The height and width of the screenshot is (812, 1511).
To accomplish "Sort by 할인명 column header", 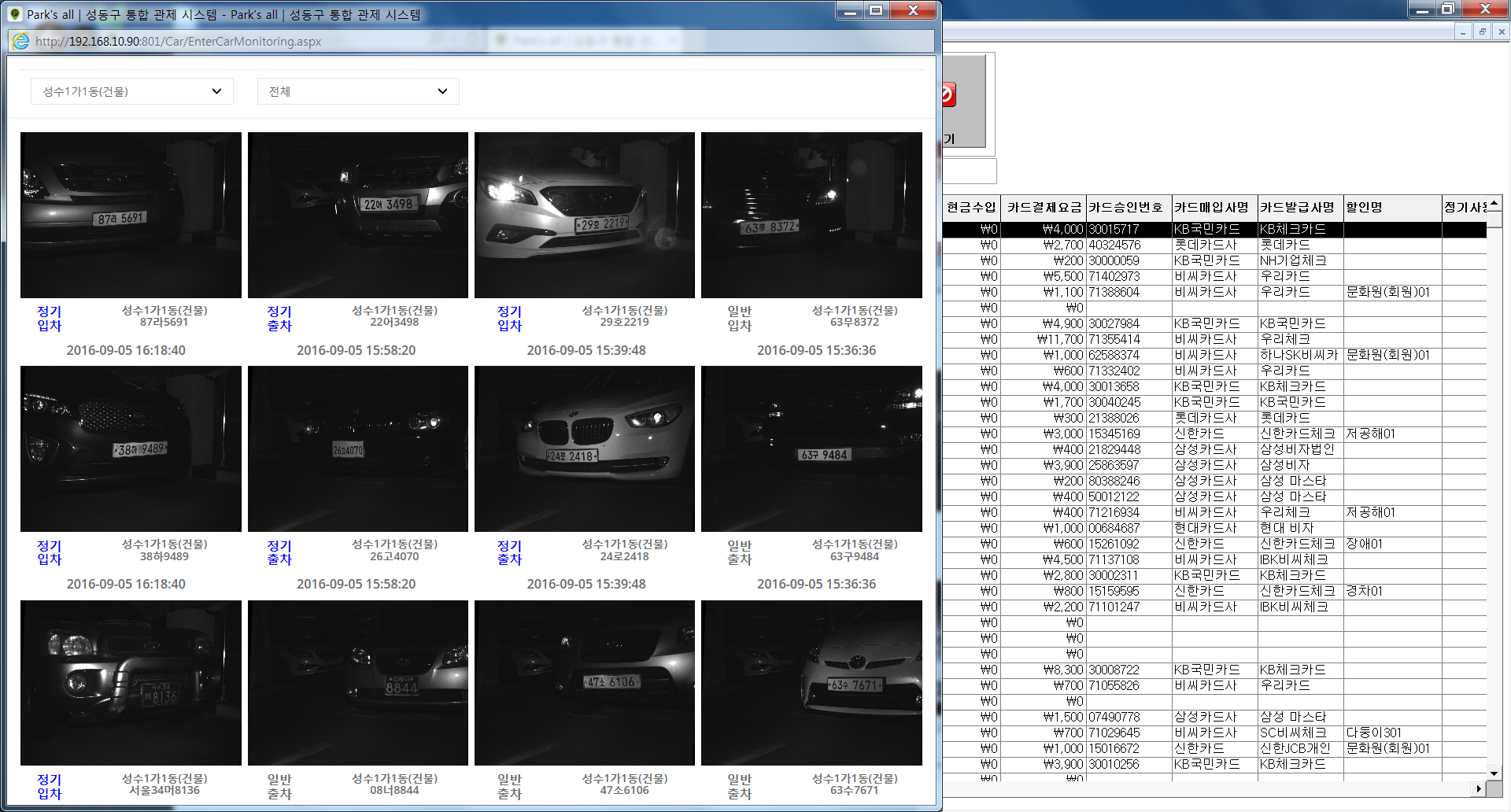I will 1392,208.
